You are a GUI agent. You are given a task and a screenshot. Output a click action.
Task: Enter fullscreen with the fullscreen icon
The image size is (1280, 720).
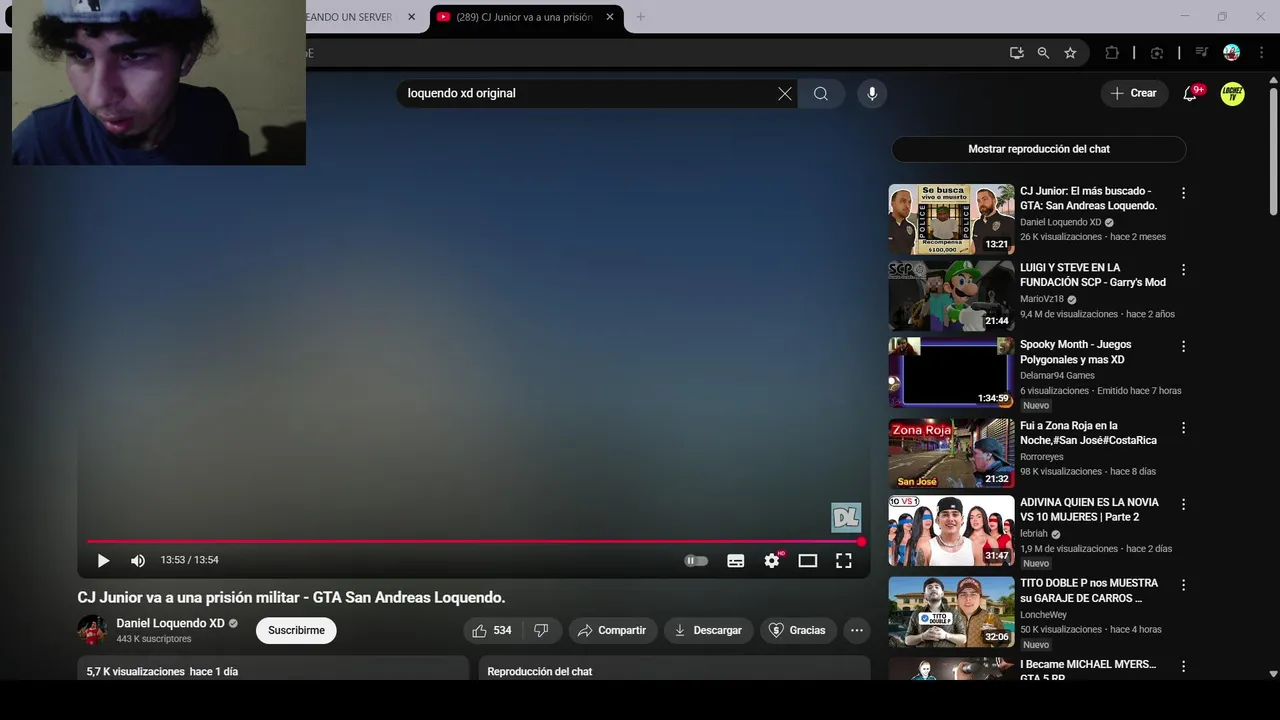click(844, 561)
